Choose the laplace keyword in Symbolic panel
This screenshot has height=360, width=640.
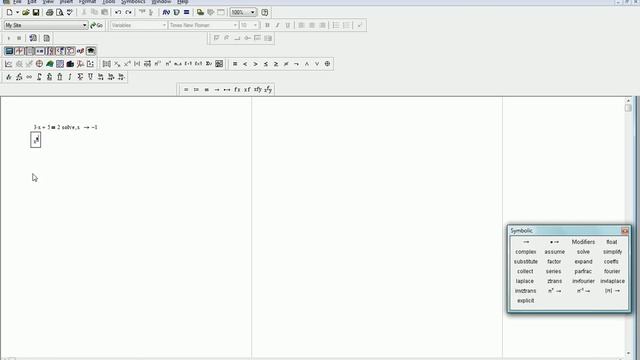tap(524, 281)
